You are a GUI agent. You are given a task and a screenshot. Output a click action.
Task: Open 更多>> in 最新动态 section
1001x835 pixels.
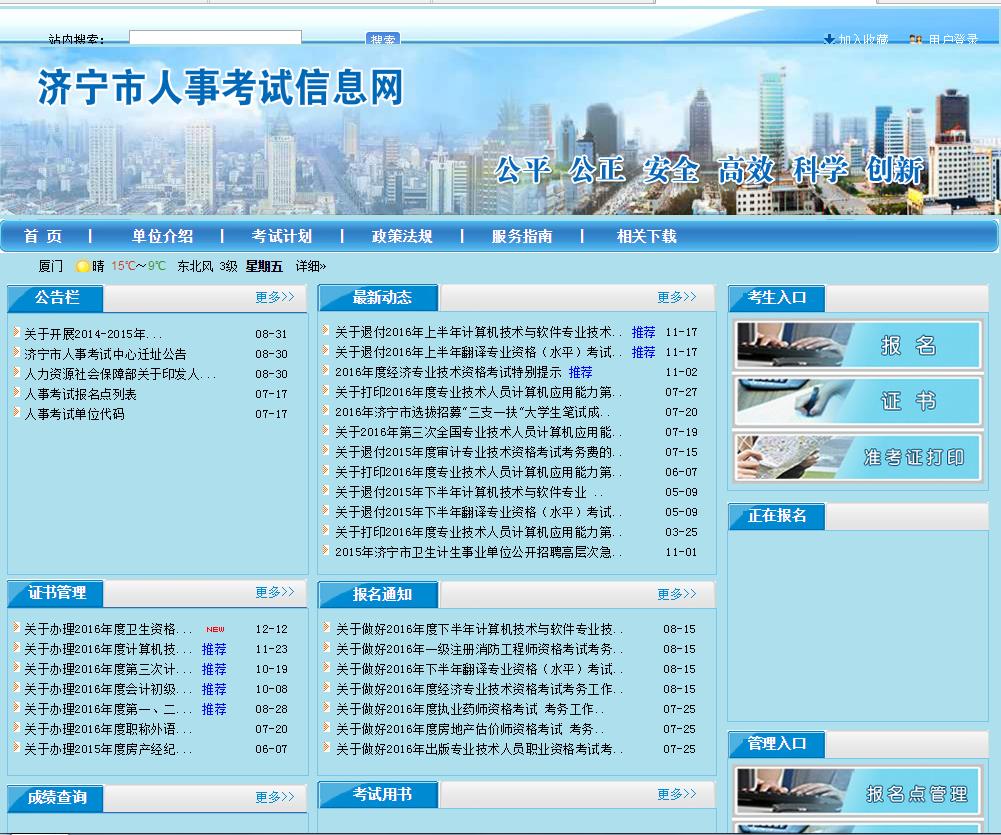pos(677,297)
